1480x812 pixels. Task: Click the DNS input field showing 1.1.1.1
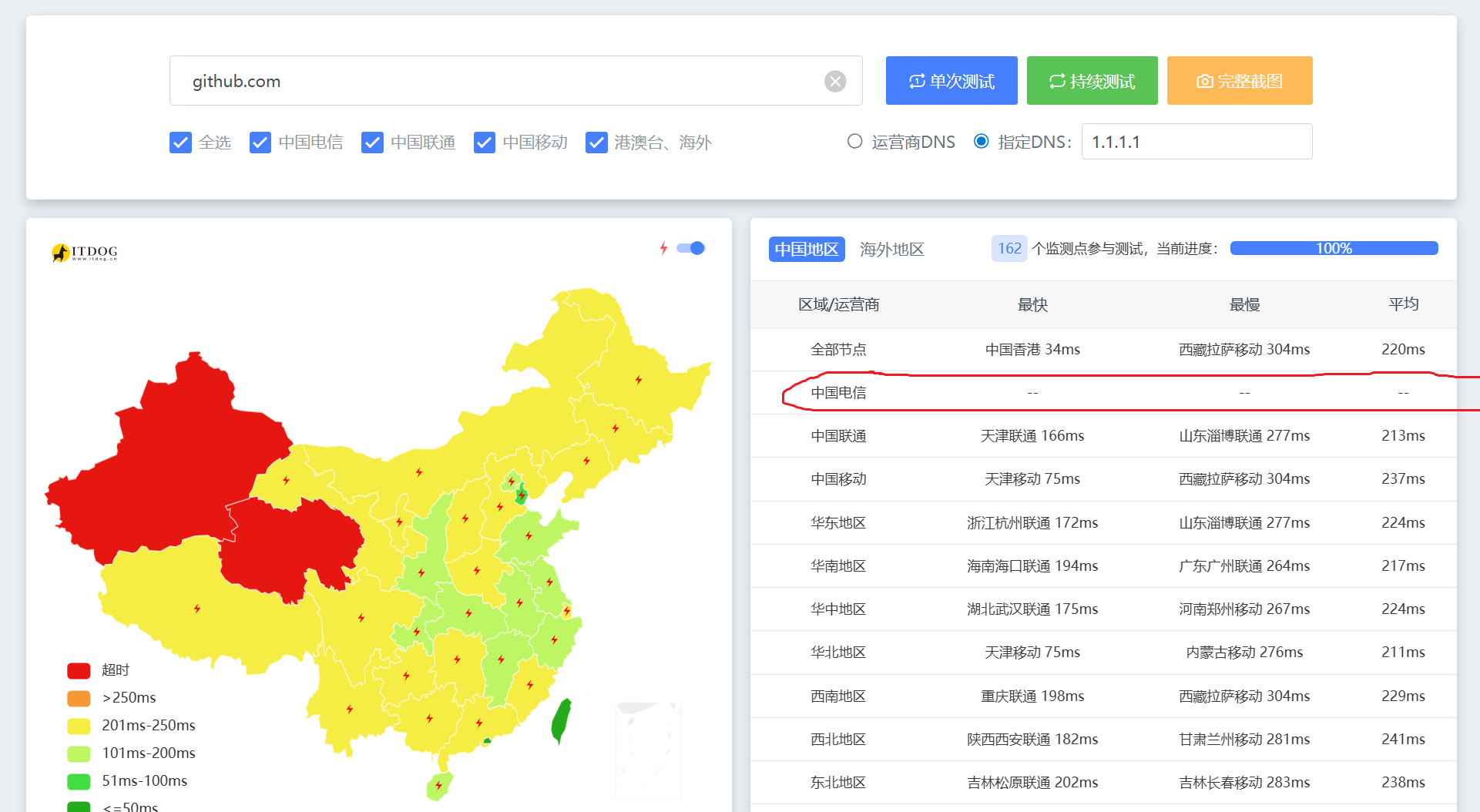tap(1196, 142)
